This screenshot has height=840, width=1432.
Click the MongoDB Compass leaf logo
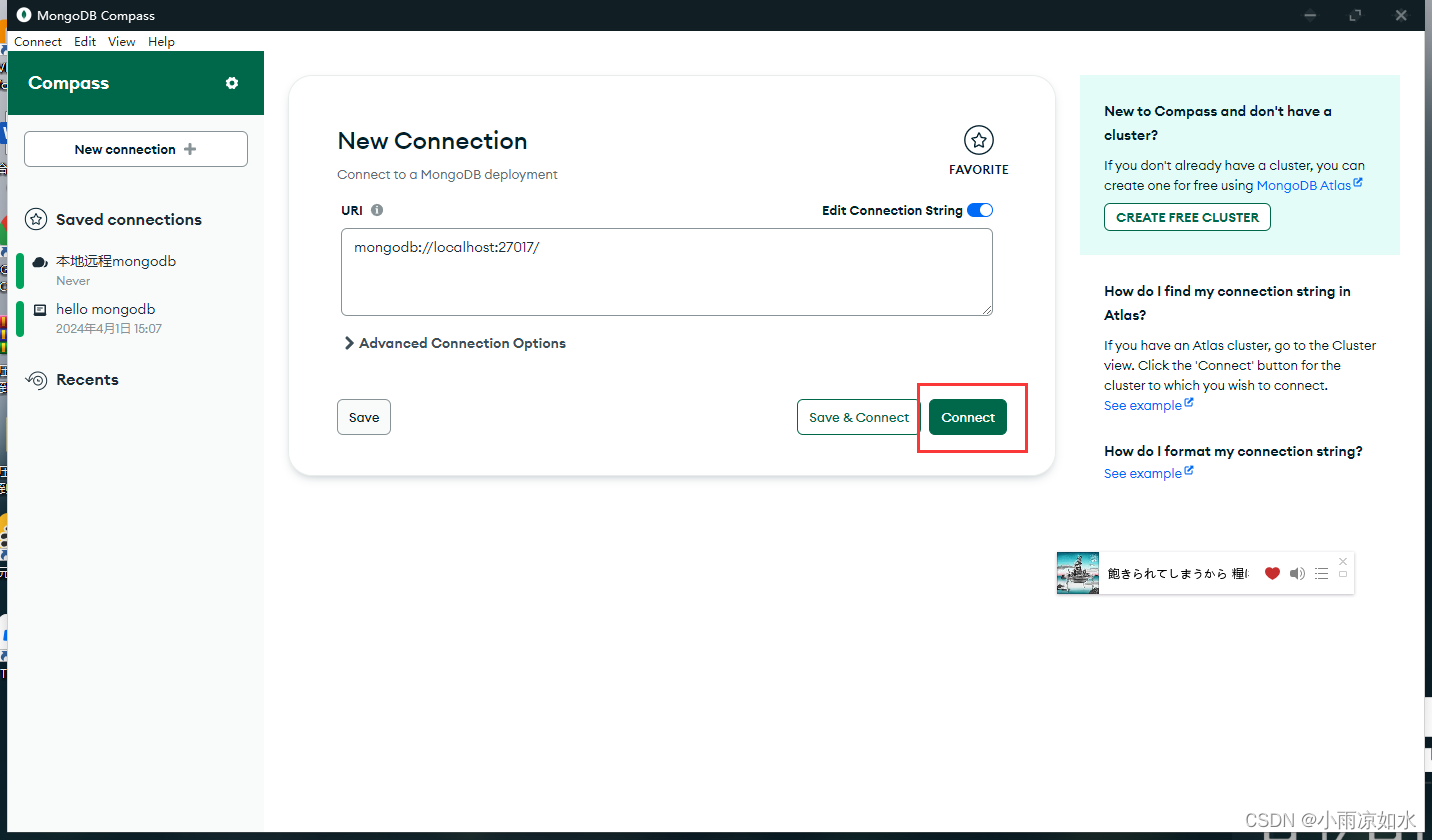point(23,15)
